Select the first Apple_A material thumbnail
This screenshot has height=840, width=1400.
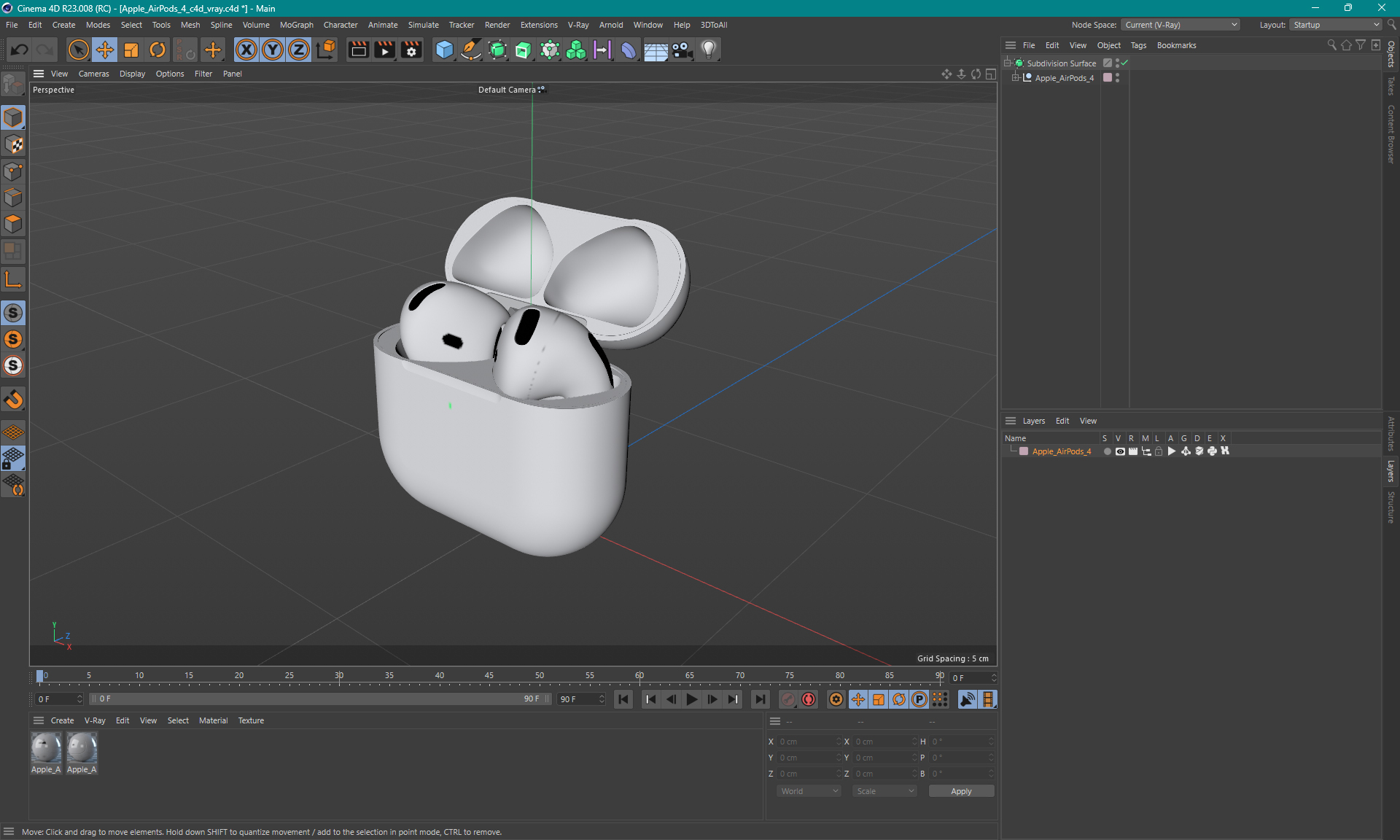coord(46,748)
